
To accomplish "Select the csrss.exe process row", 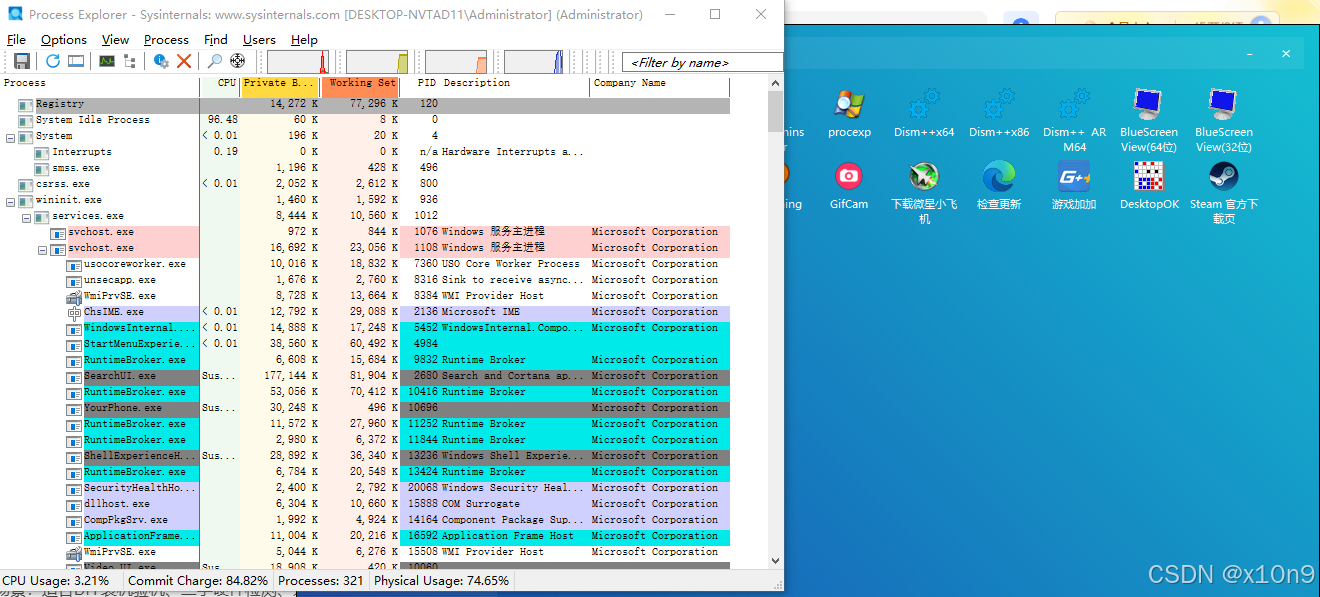I will point(365,184).
